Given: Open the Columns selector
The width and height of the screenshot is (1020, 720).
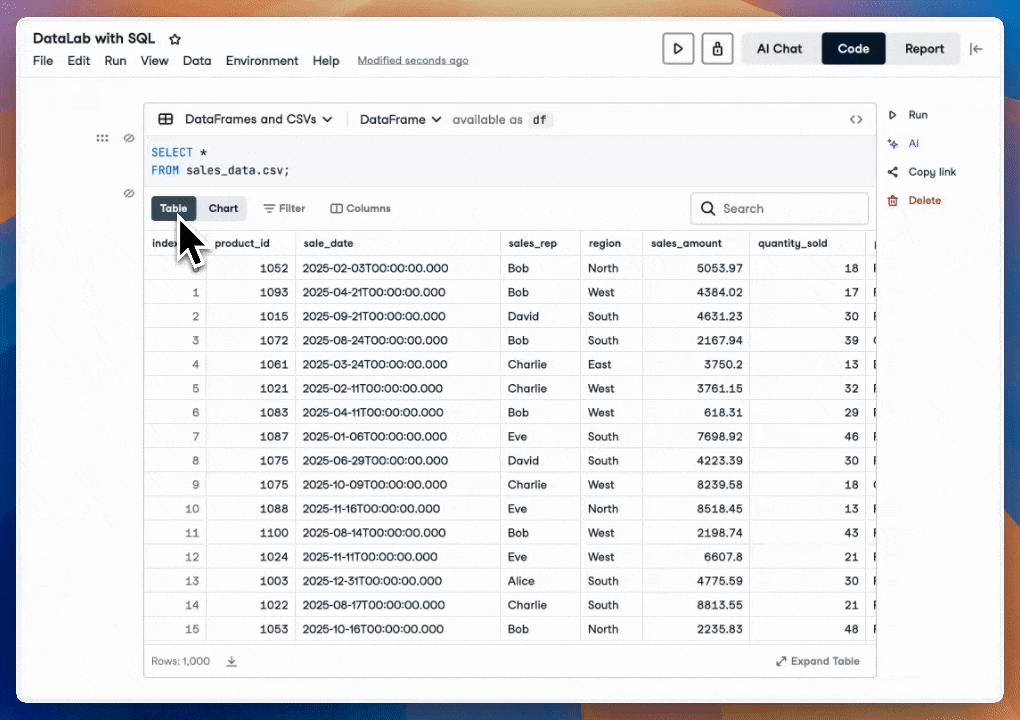Looking at the screenshot, I should (x=360, y=208).
